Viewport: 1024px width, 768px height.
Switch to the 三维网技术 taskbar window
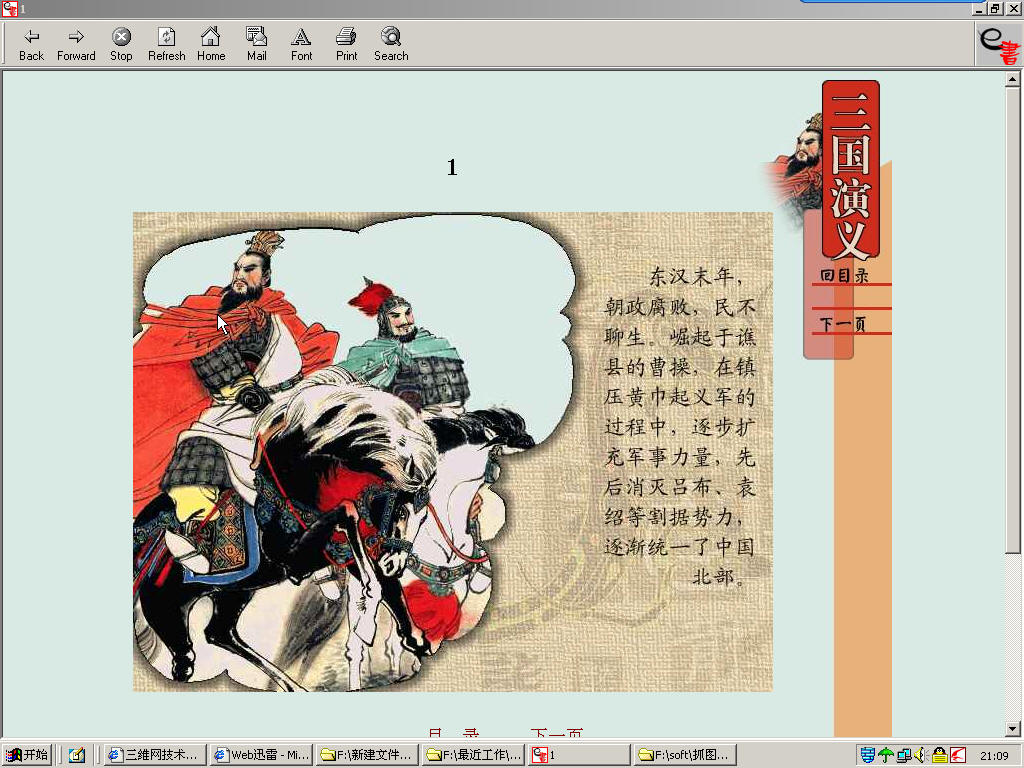click(155, 755)
